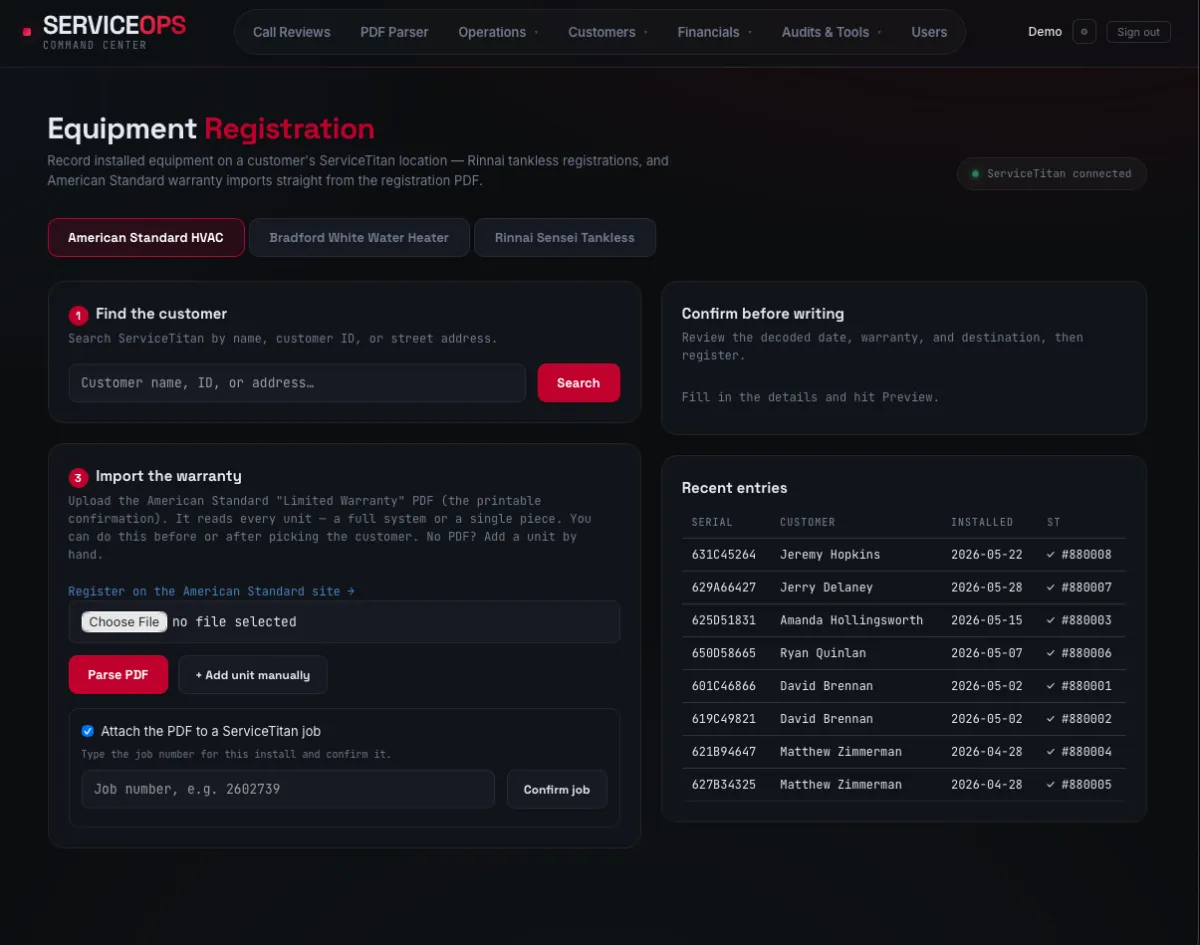Switch to Rinnai Sensei Tankless tab
1200x945 pixels.
565,238
